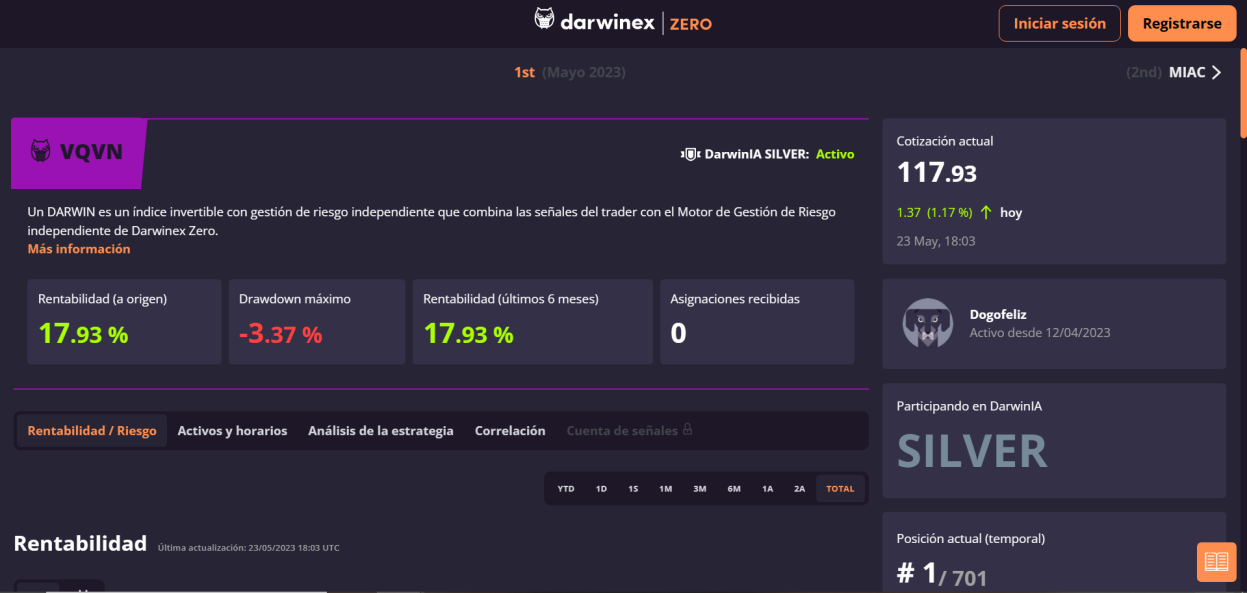Click the Darwinex Zero logo
Viewport: 1247px width, 593px height.
pyautogui.click(x=623, y=22)
